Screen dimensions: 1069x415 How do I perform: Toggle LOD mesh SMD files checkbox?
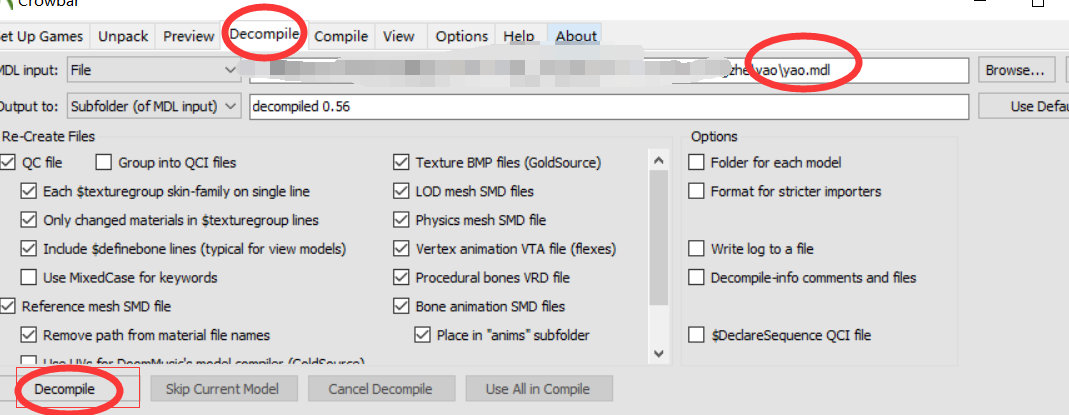coord(401,191)
